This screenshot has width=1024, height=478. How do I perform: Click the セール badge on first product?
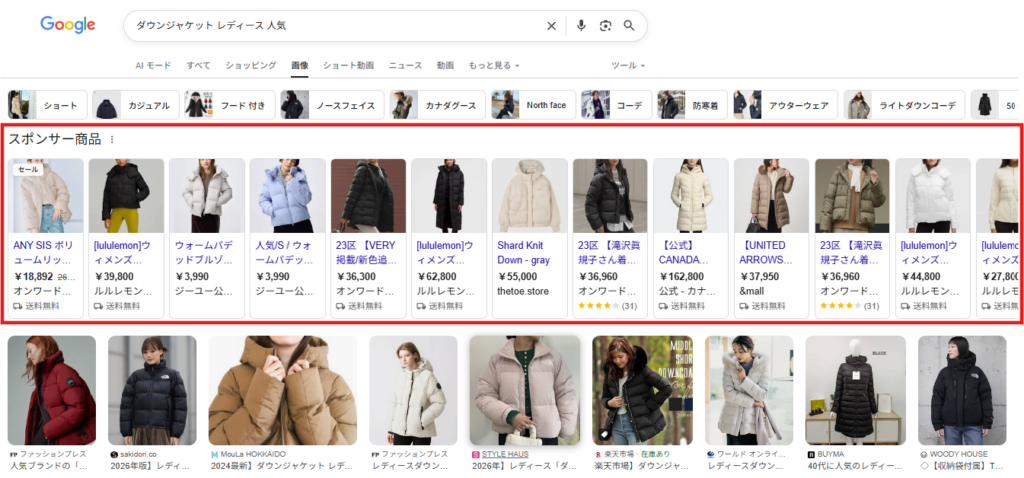click(x=27, y=170)
